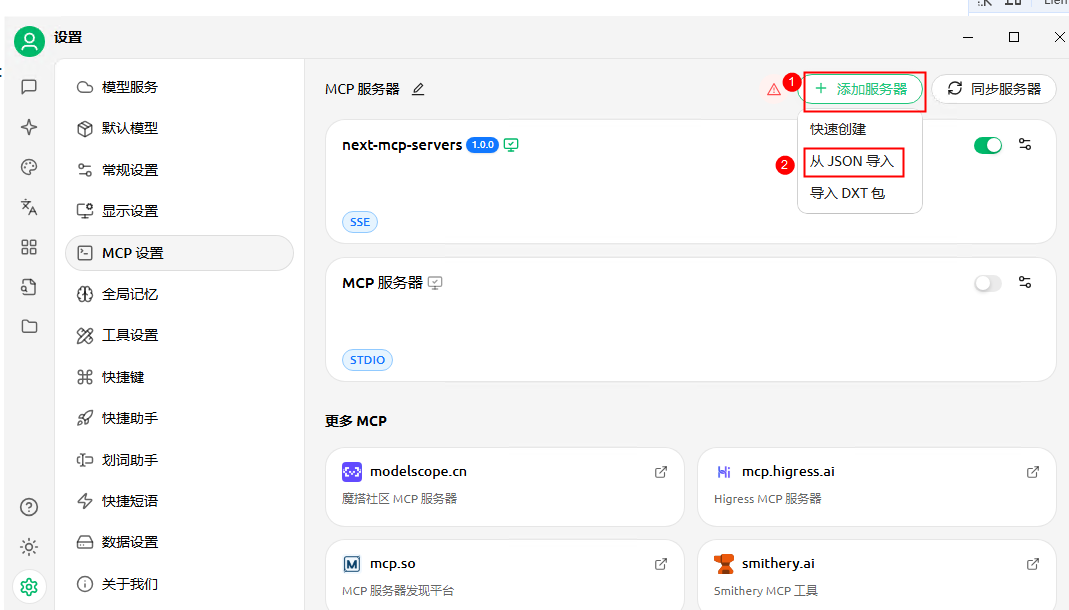The height and width of the screenshot is (610, 1069).
Task: Open the mini apps grid icon
Action: (x=29, y=247)
